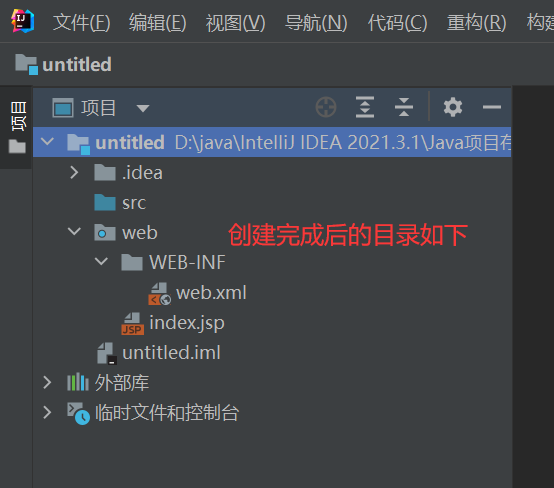This screenshot has width=554, height=488.
Task: Open the 文件(F) menu
Action: [x=82, y=23]
